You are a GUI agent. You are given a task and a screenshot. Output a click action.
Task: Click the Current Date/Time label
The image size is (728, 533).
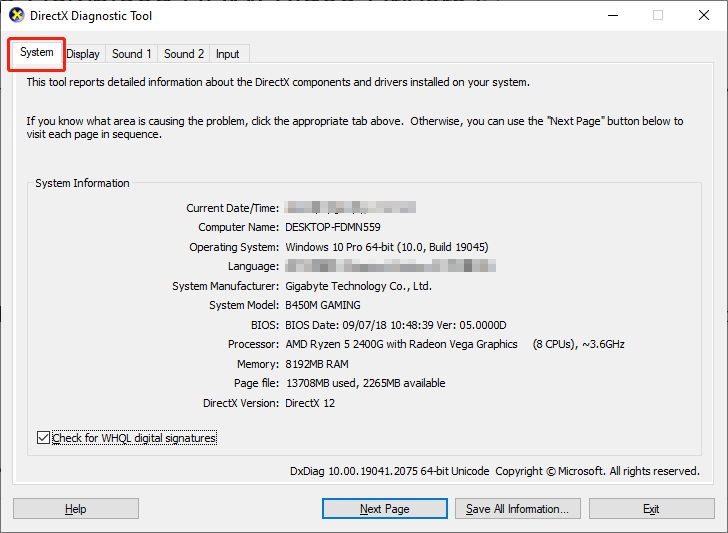[233, 208]
